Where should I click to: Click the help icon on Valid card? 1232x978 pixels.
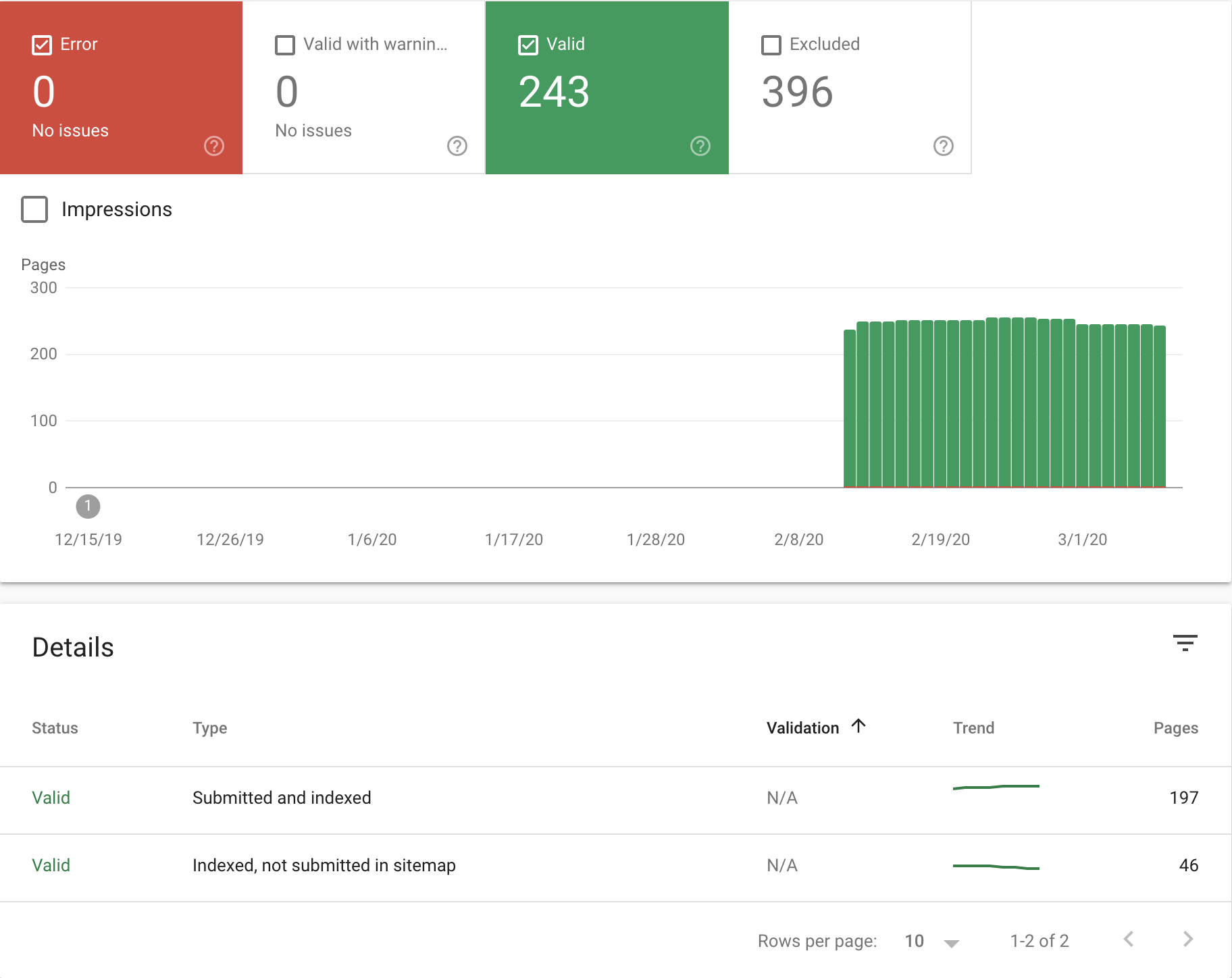pos(700,146)
